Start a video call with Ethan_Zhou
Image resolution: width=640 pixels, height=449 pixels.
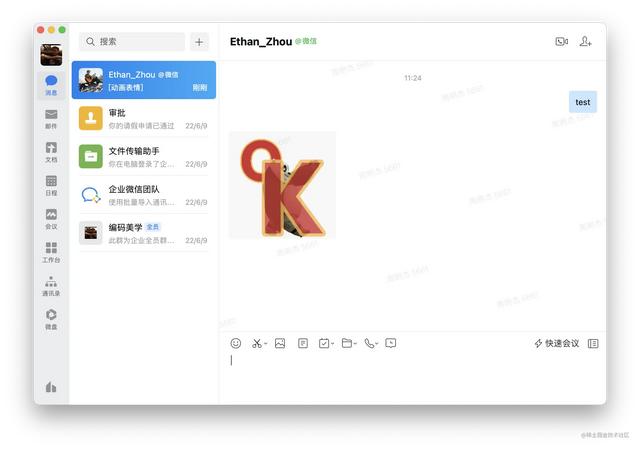click(x=562, y=41)
